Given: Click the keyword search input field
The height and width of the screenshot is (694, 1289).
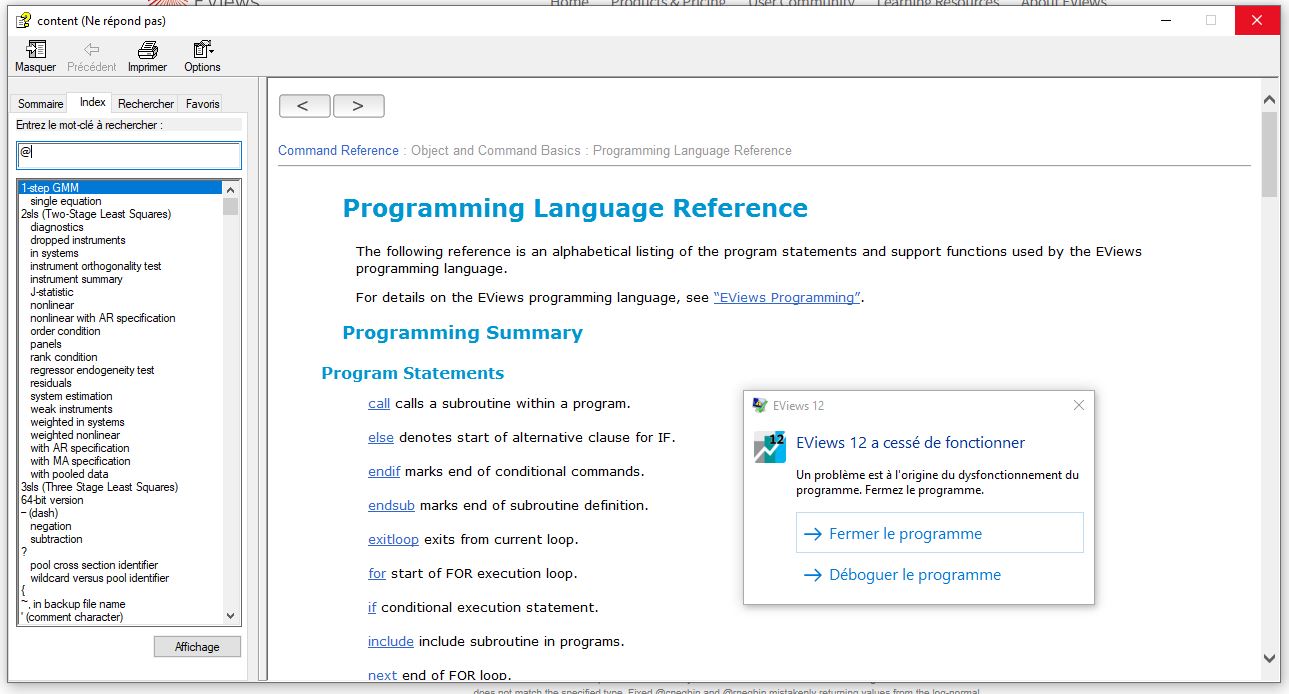Looking at the screenshot, I should (129, 155).
